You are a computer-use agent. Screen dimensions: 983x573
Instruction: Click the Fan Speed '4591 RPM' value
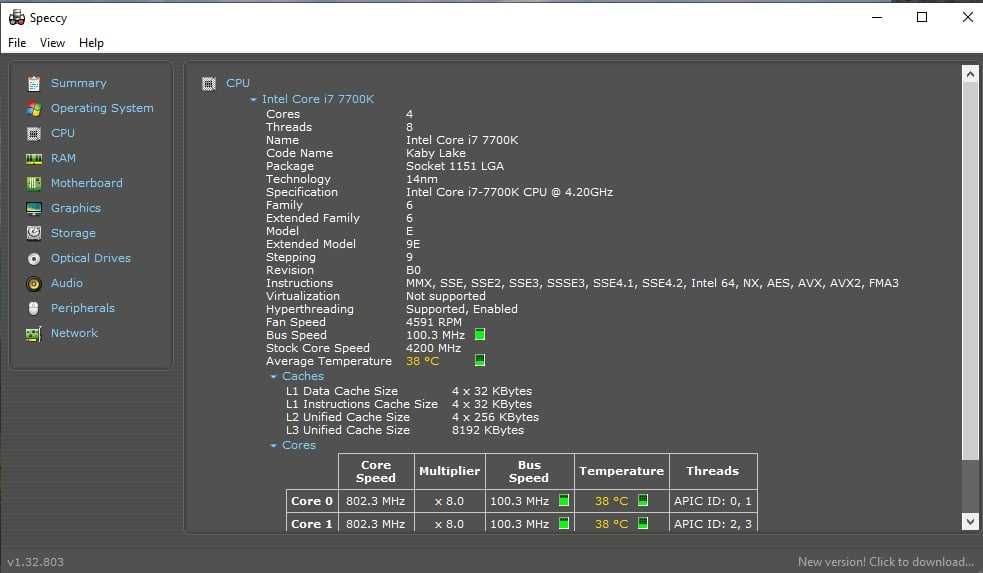(x=433, y=322)
